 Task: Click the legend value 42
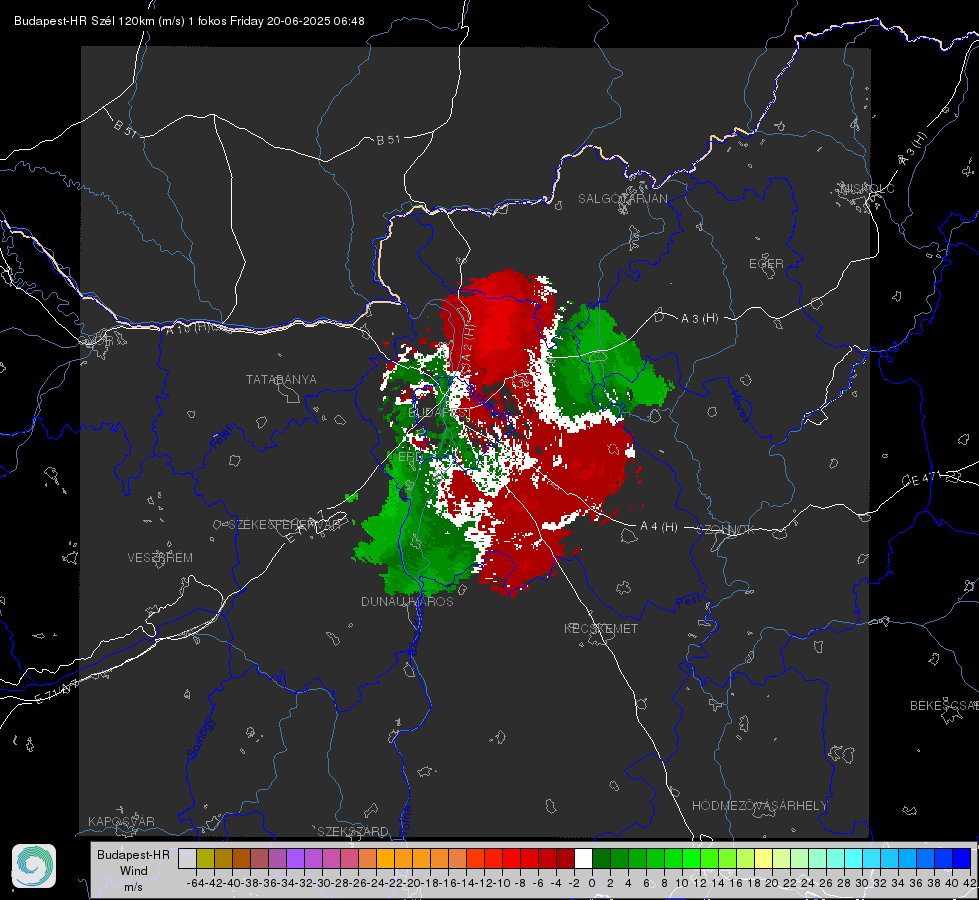[x=970, y=883]
